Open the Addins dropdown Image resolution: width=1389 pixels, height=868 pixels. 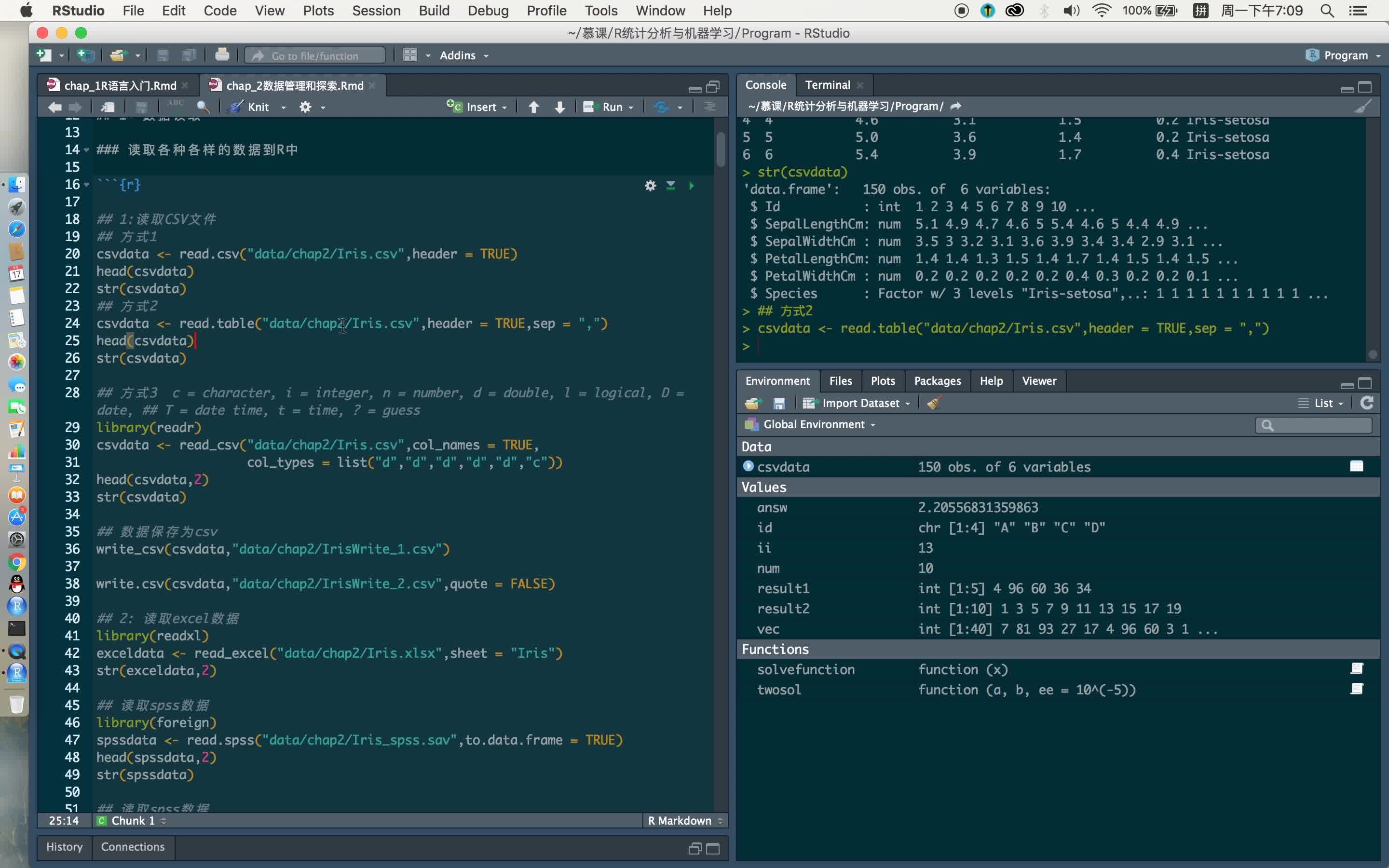pyautogui.click(x=464, y=55)
